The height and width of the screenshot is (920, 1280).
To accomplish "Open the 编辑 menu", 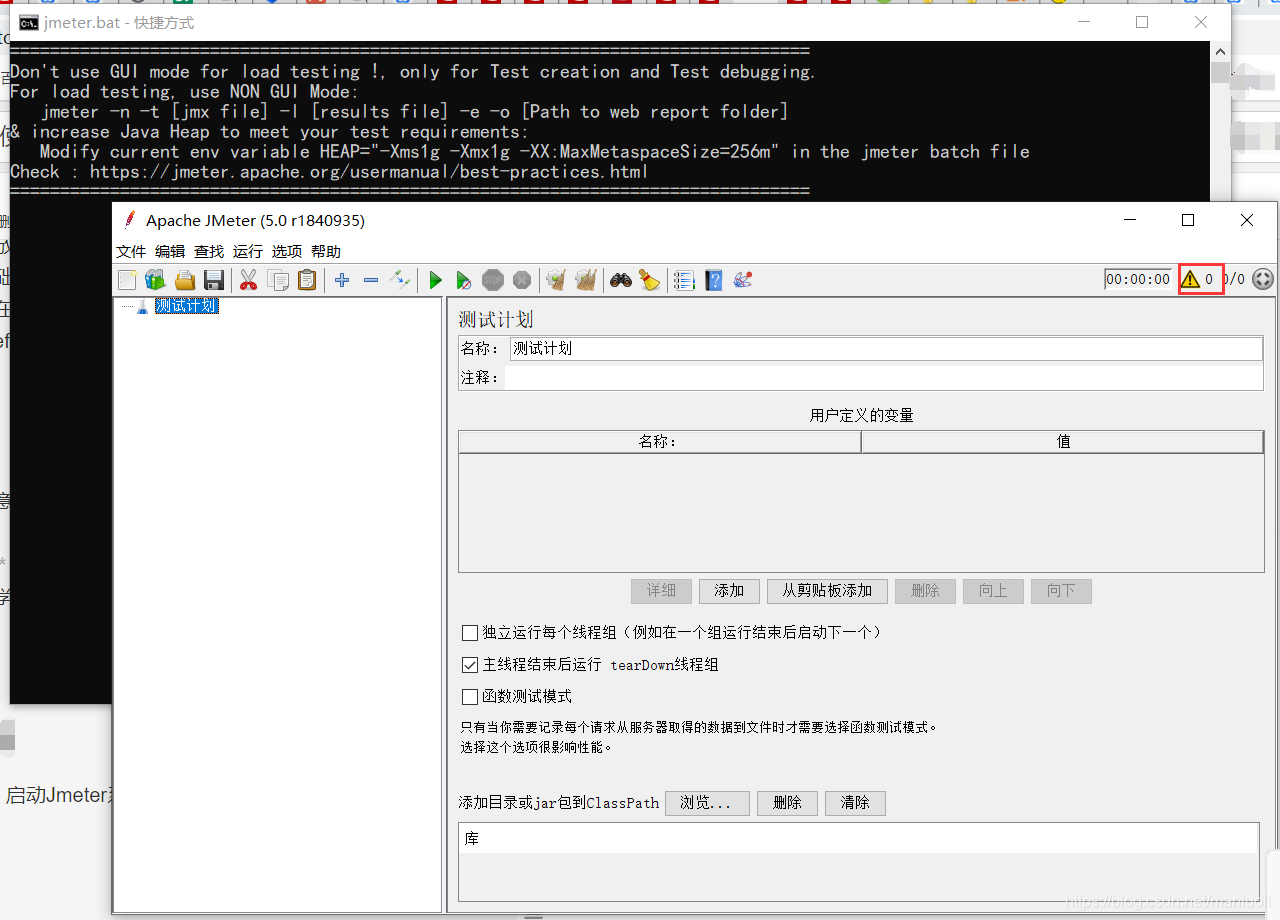I will click(170, 251).
